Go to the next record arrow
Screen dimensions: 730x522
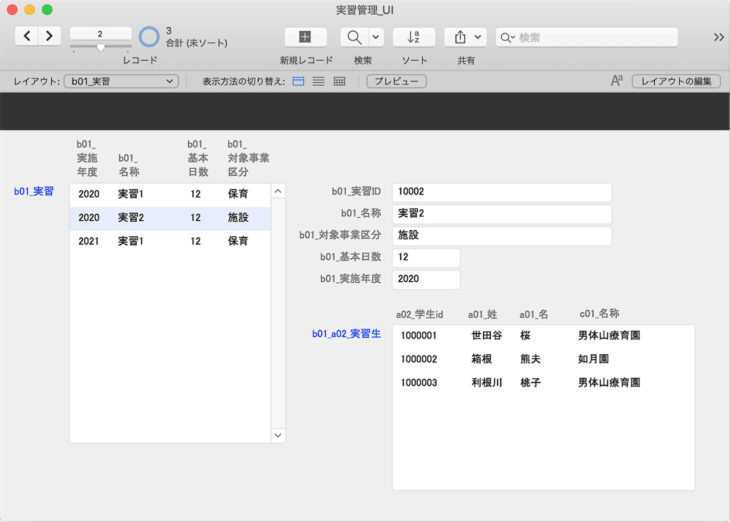click(x=49, y=36)
